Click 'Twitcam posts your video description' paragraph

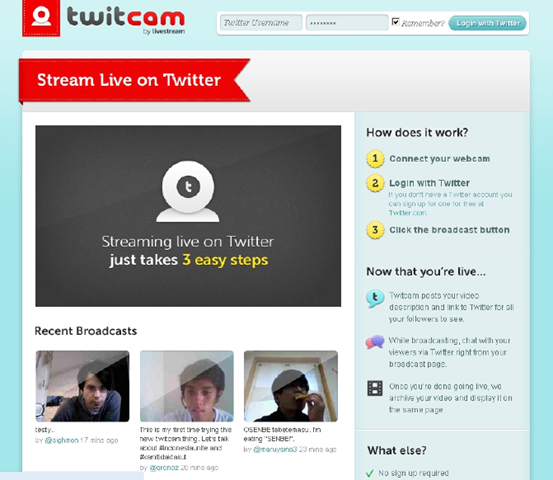(451, 307)
